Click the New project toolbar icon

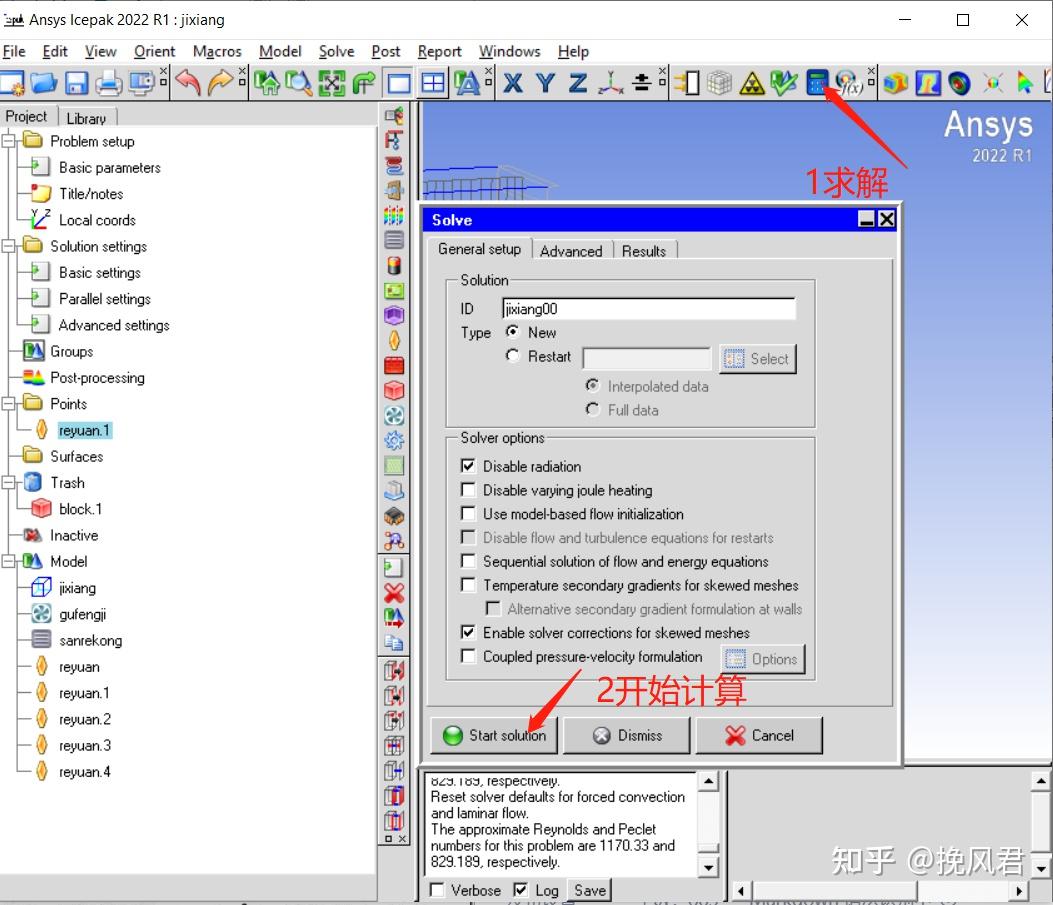coord(12,83)
